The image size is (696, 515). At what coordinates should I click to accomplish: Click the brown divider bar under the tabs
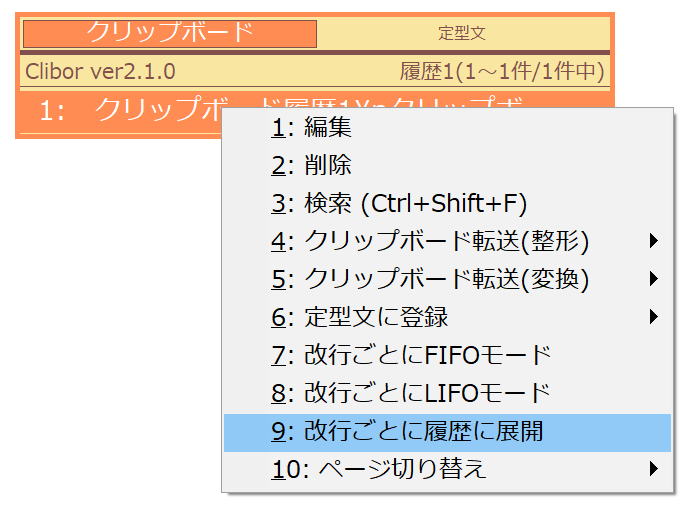(315, 52)
